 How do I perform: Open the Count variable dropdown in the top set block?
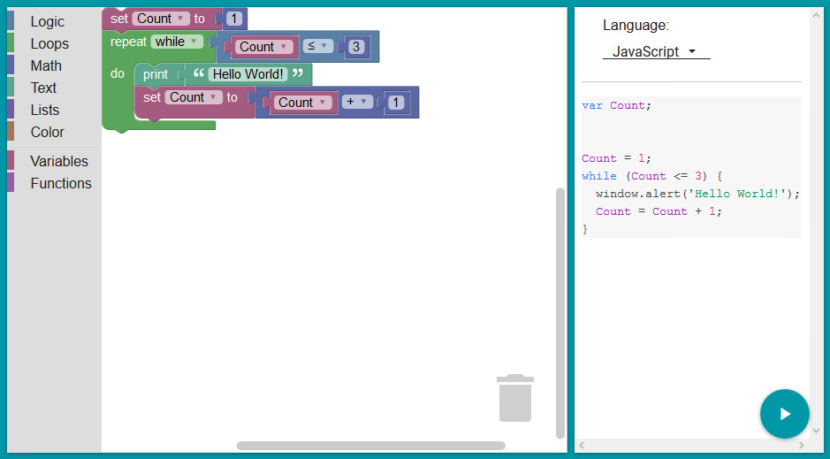tap(160, 19)
